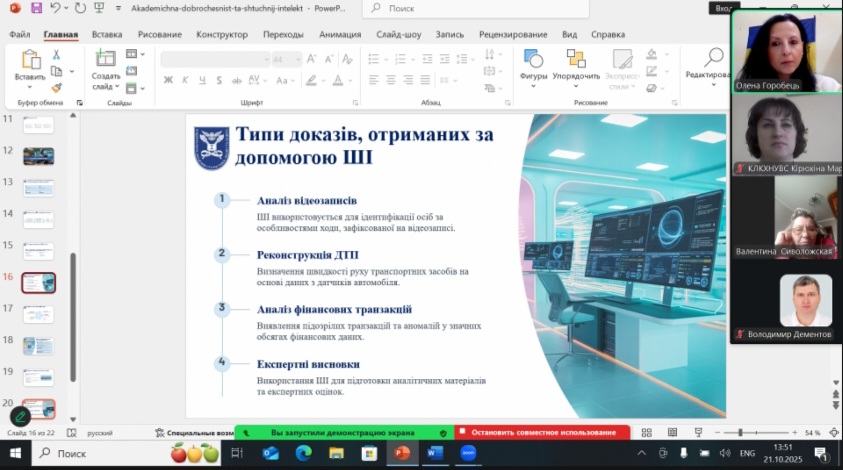Click Остановить совместное использование button
Image resolution: width=843 pixels, height=470 pixels.
(x=543, y=432)
